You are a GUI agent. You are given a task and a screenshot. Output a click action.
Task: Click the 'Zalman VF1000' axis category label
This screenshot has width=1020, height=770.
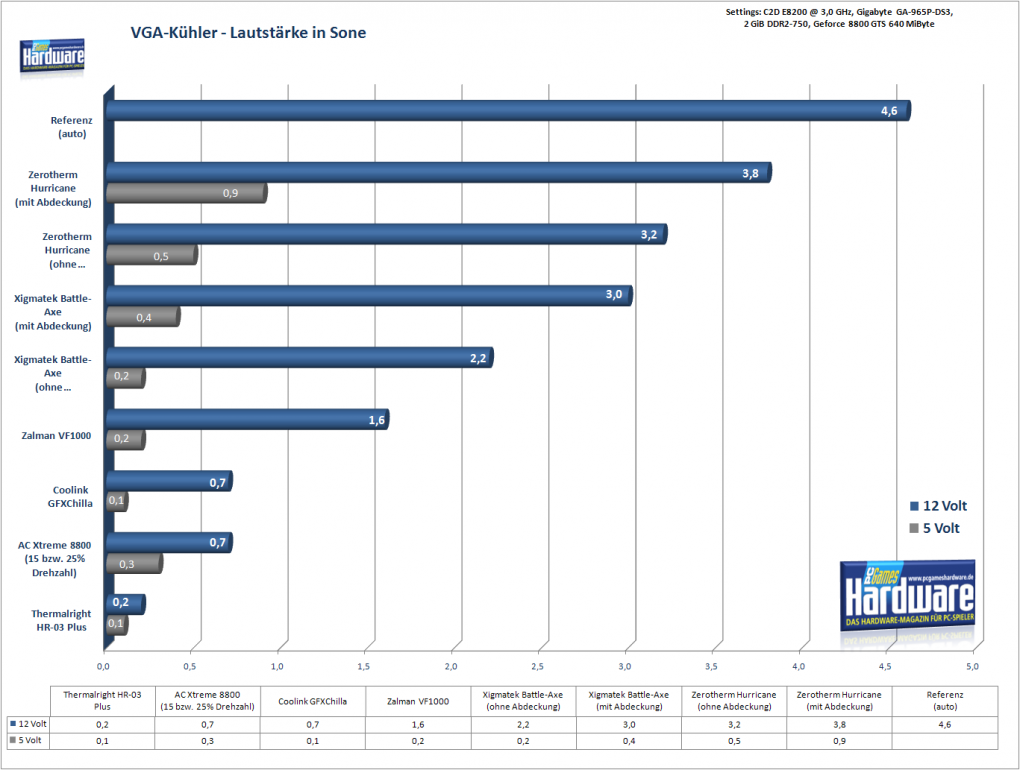pyautogui.click(x=56, y=436)
